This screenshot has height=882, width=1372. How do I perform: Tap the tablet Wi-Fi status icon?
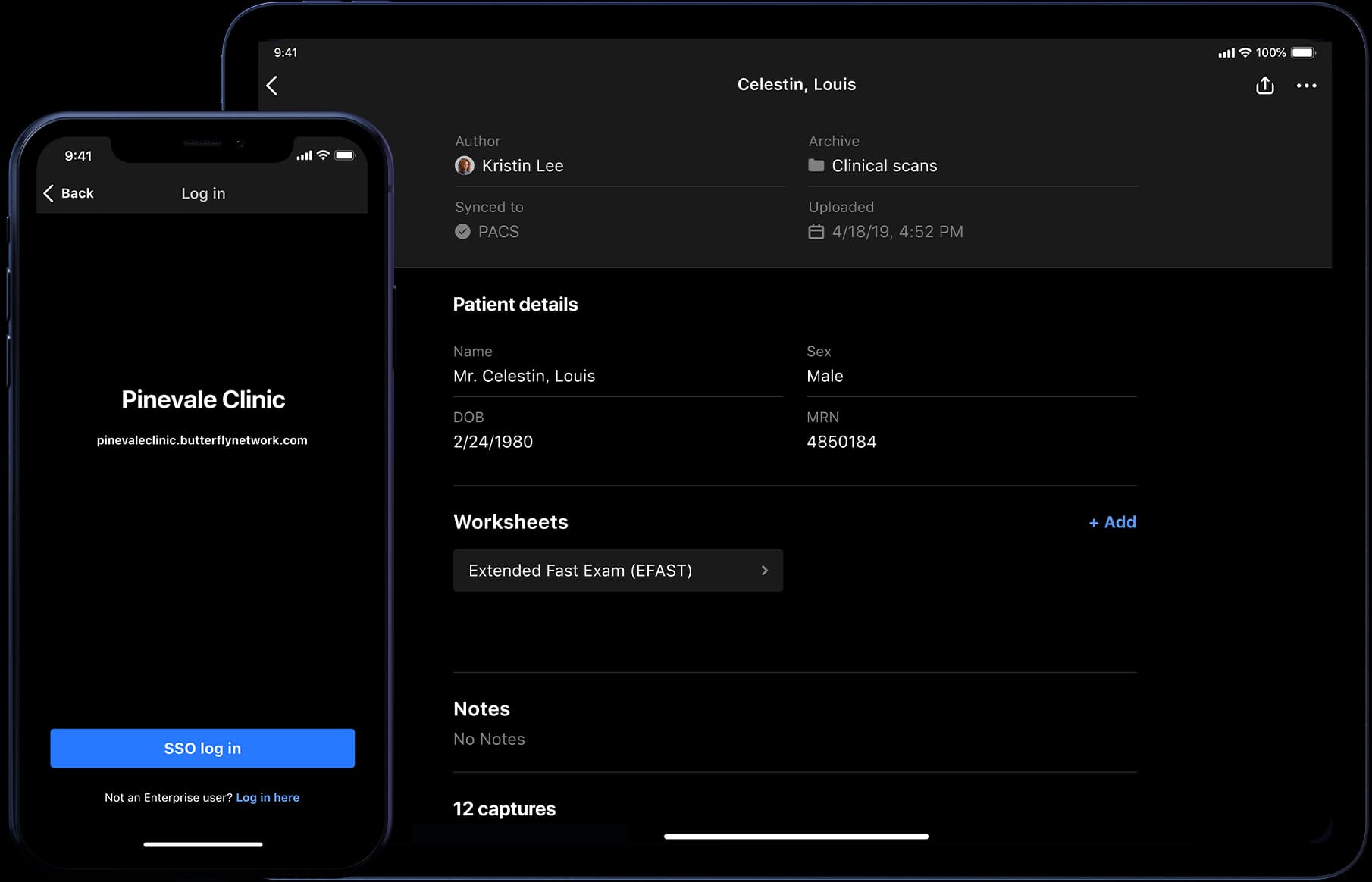(x=1245, y=52)
